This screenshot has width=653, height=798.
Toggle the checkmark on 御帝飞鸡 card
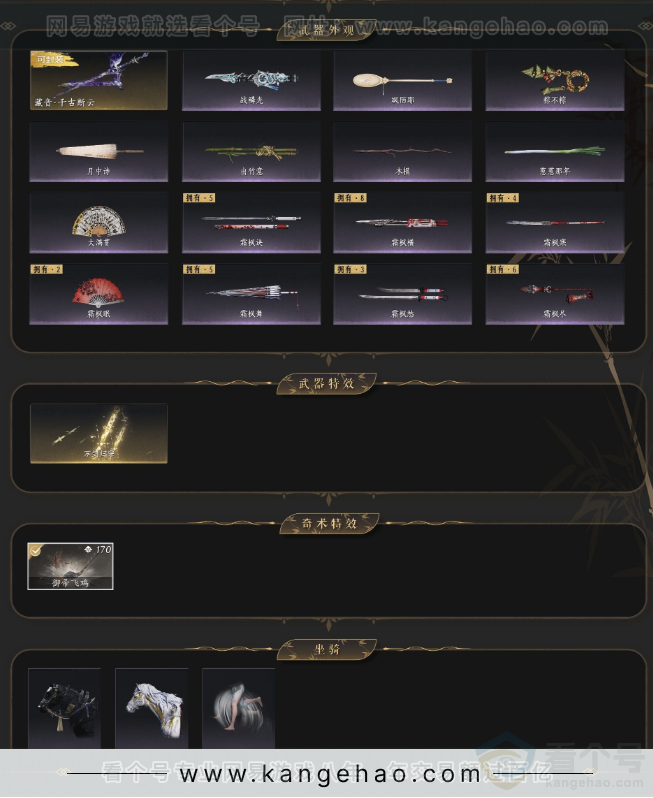35,550
